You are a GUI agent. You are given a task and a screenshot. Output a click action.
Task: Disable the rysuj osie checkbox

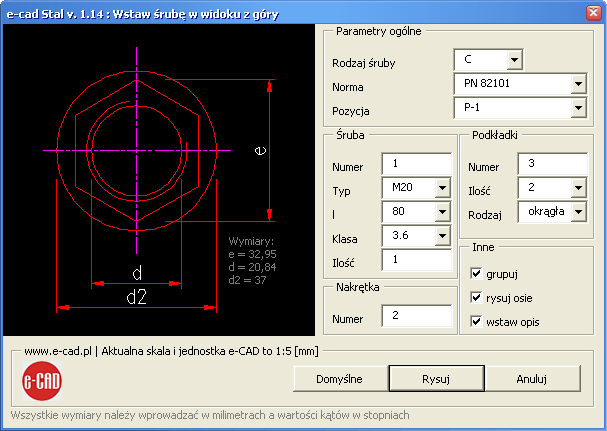(x=477, y=296)
